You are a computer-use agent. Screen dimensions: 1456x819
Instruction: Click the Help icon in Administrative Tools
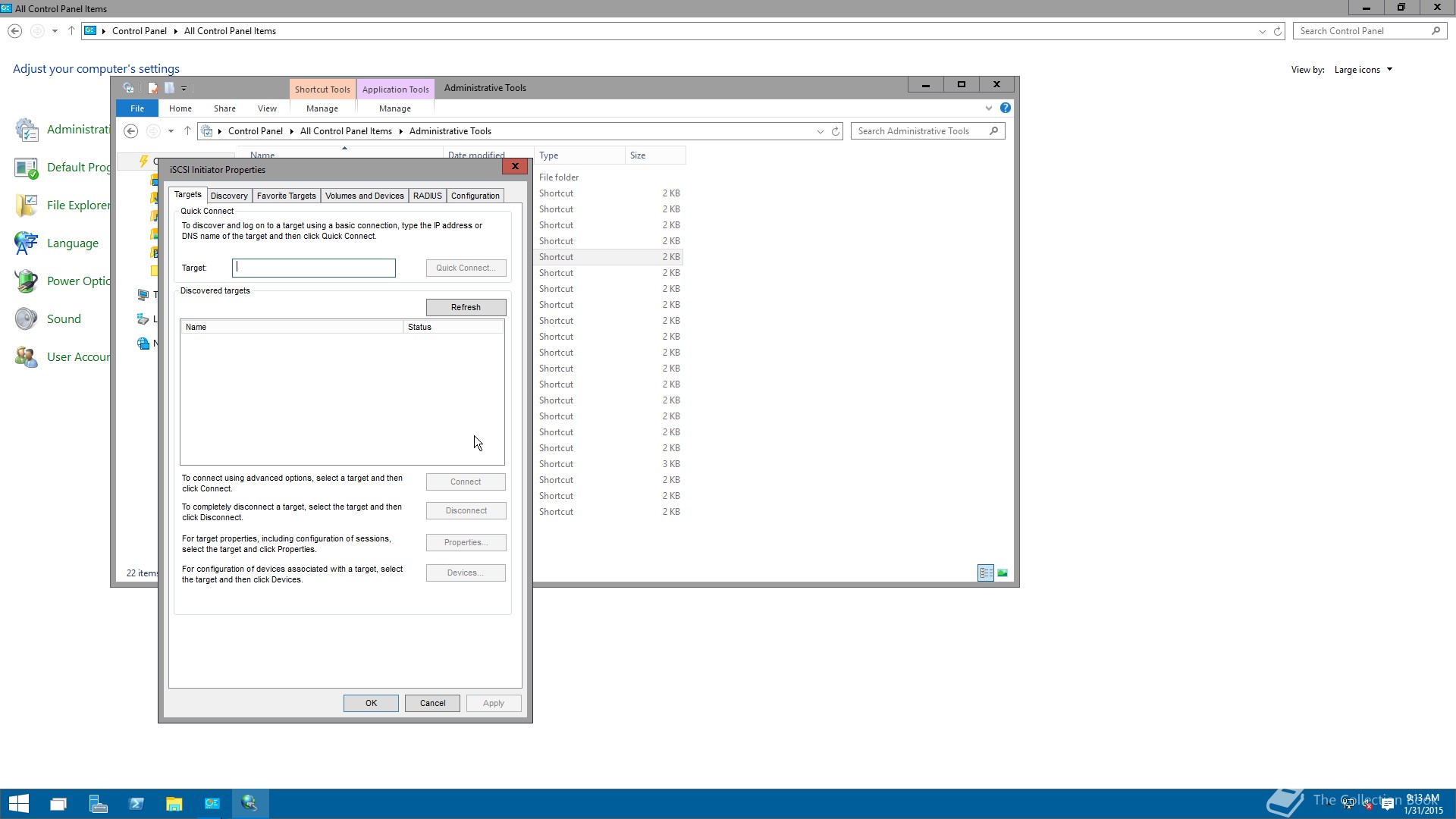click(x=1006, y=108)
